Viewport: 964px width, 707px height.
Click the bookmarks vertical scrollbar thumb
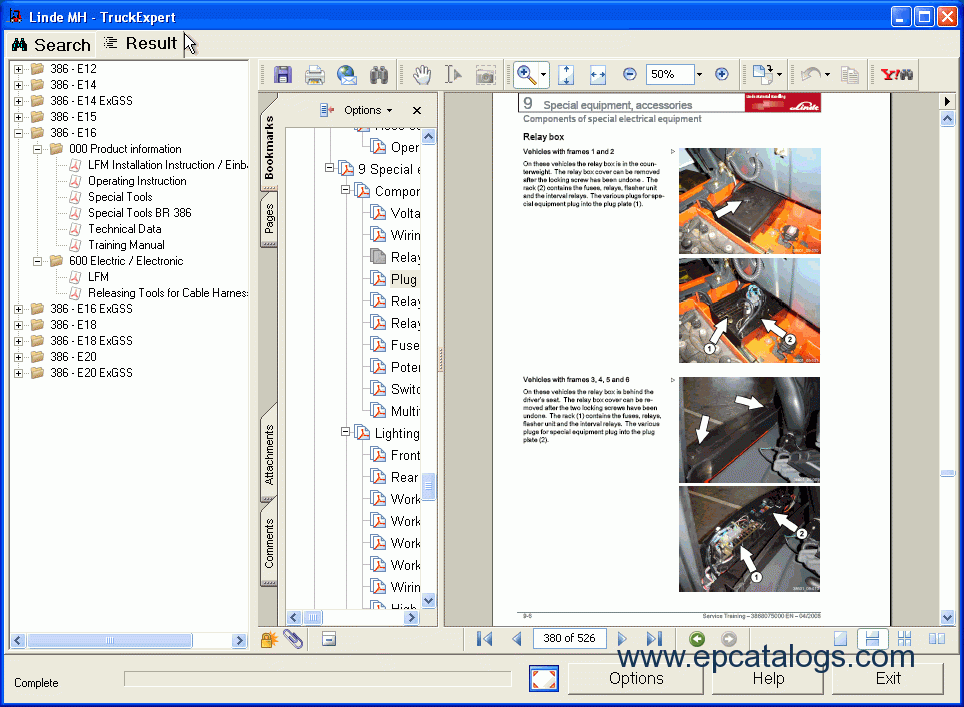click(x=429, y=486)
